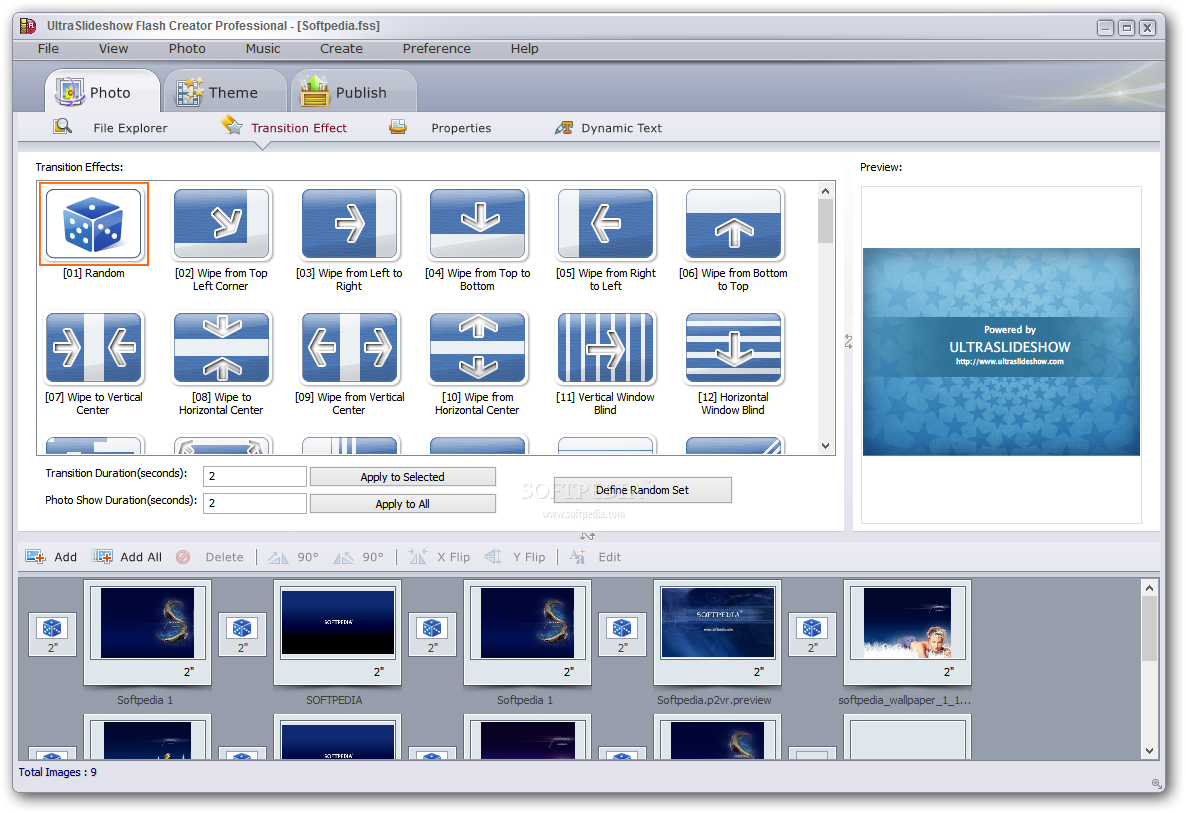
Task: Select Wipe to Horizontal Center effect
Action: [222, 348]
